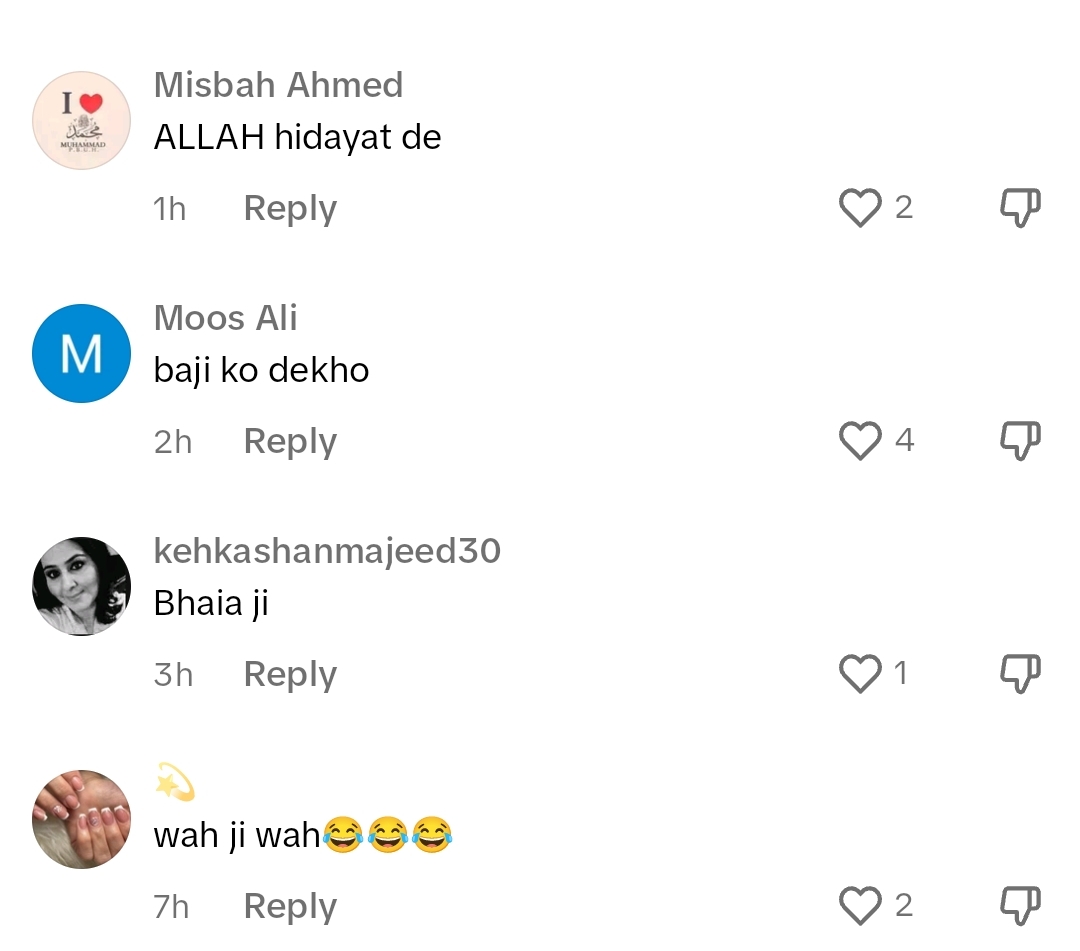The image size is (1080, 951).
Task: Open Moos Ali's blue M avatar
Action: point(81,353)
